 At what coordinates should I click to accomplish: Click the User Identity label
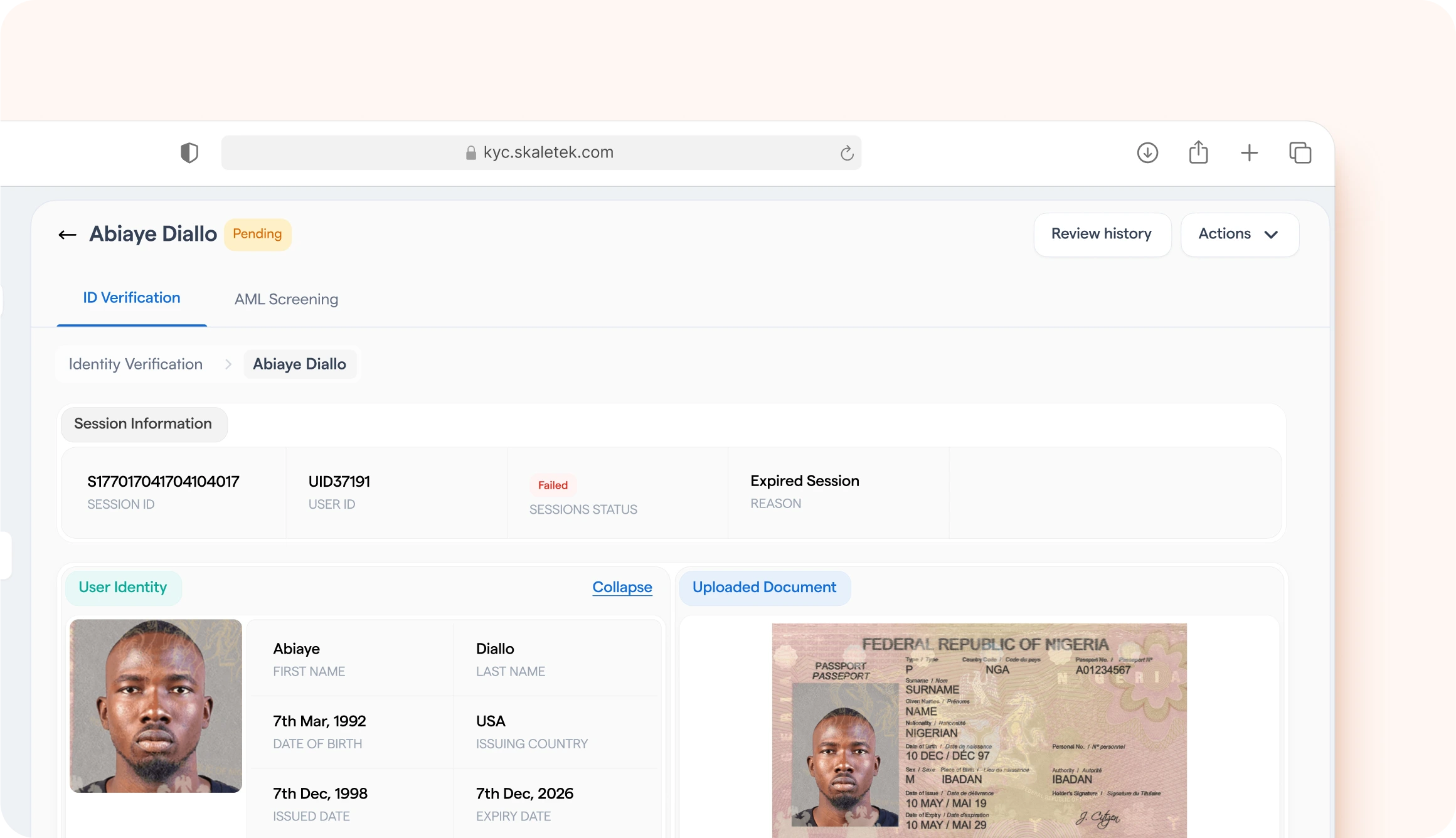point(123,588)
